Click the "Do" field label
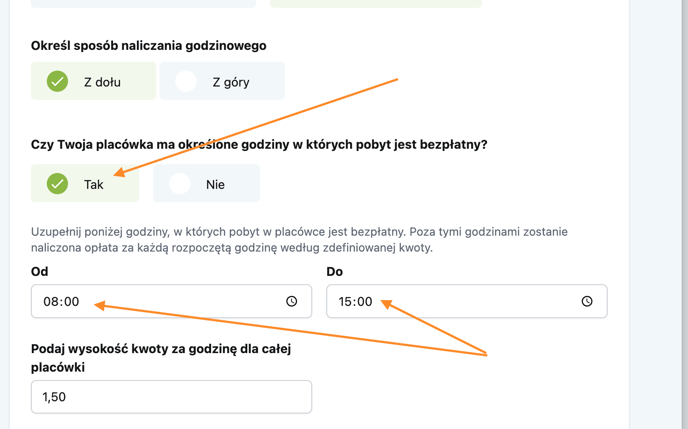The width and height of the screenshot is (688, 429). [x=334, y=272]
